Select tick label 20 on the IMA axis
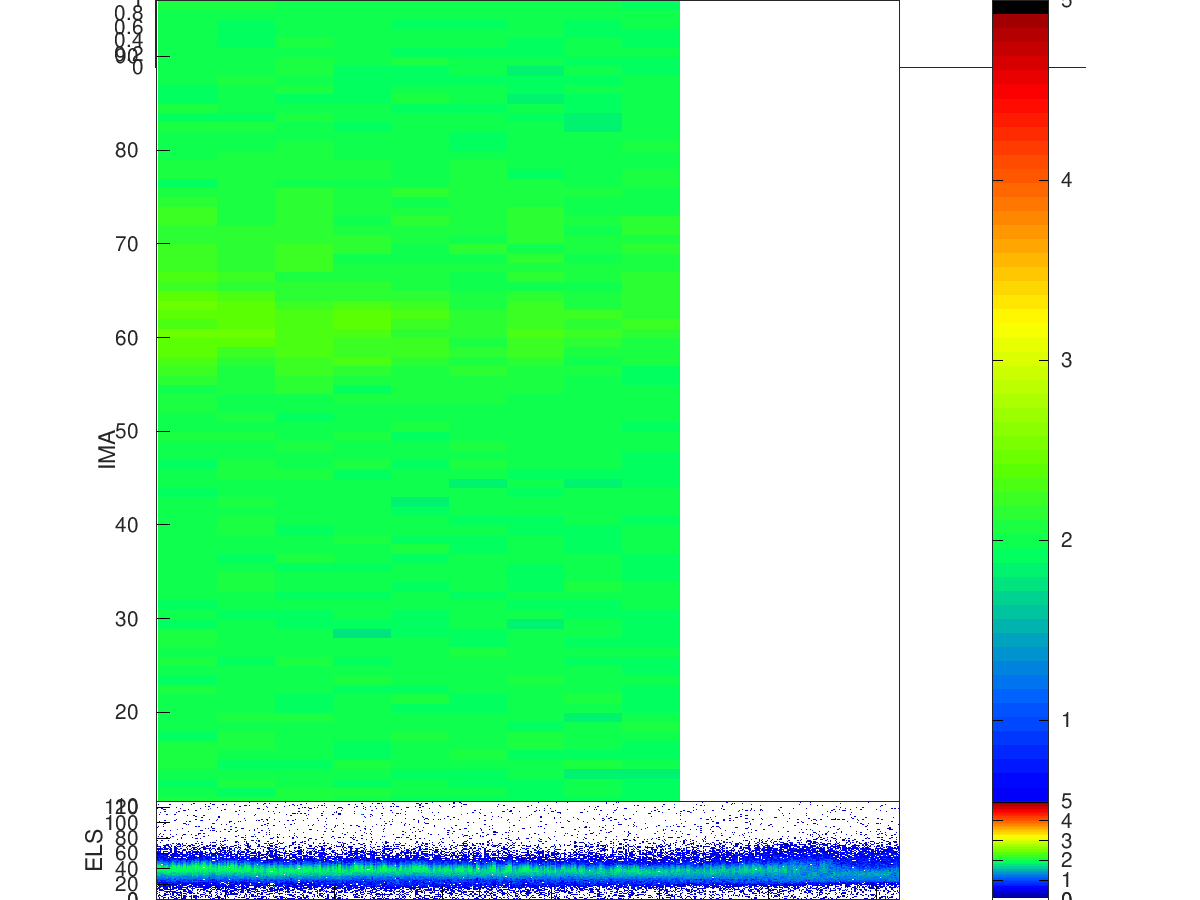 (126, 712)
